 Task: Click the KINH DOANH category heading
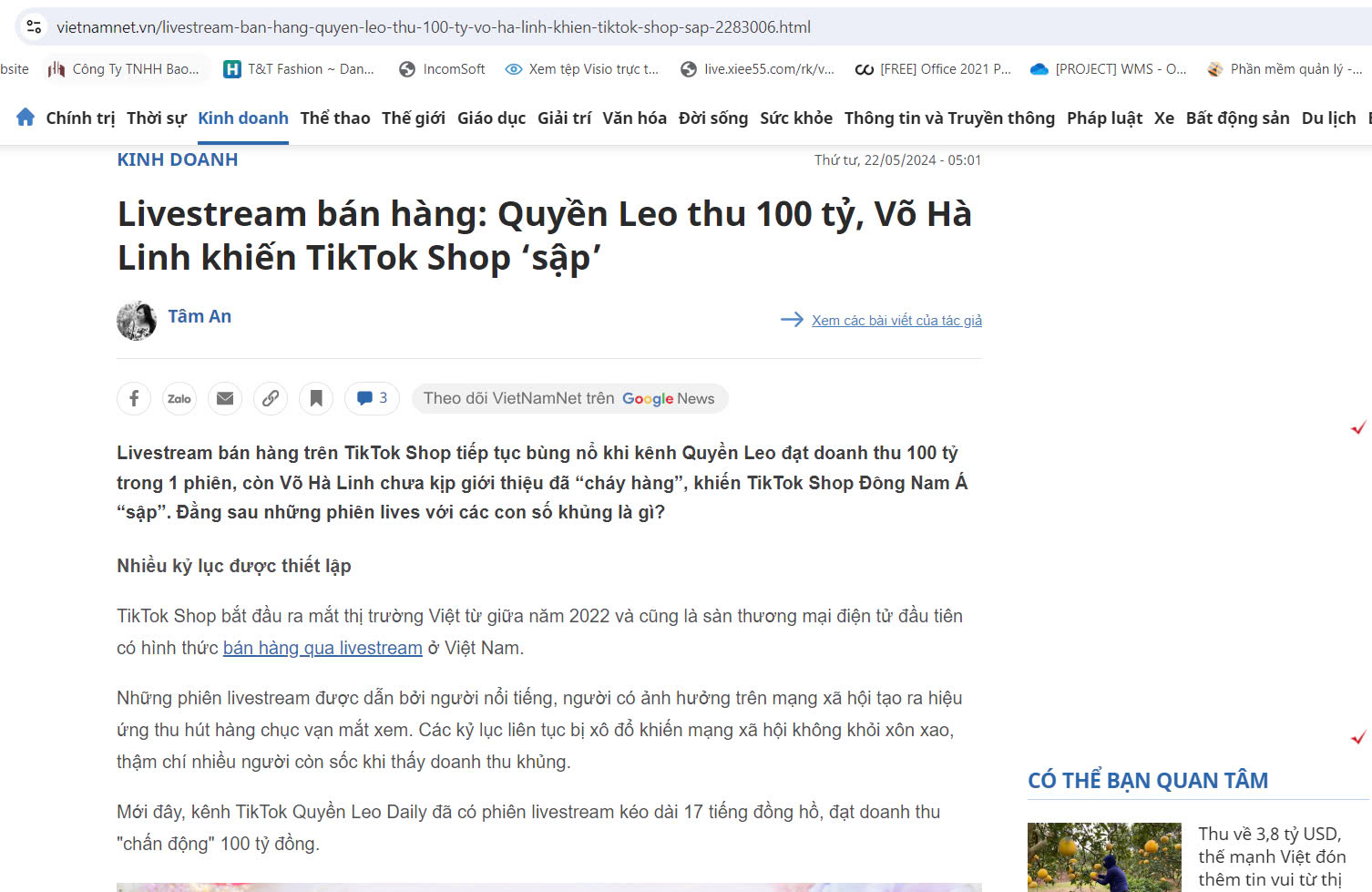(x=178, y=159)
